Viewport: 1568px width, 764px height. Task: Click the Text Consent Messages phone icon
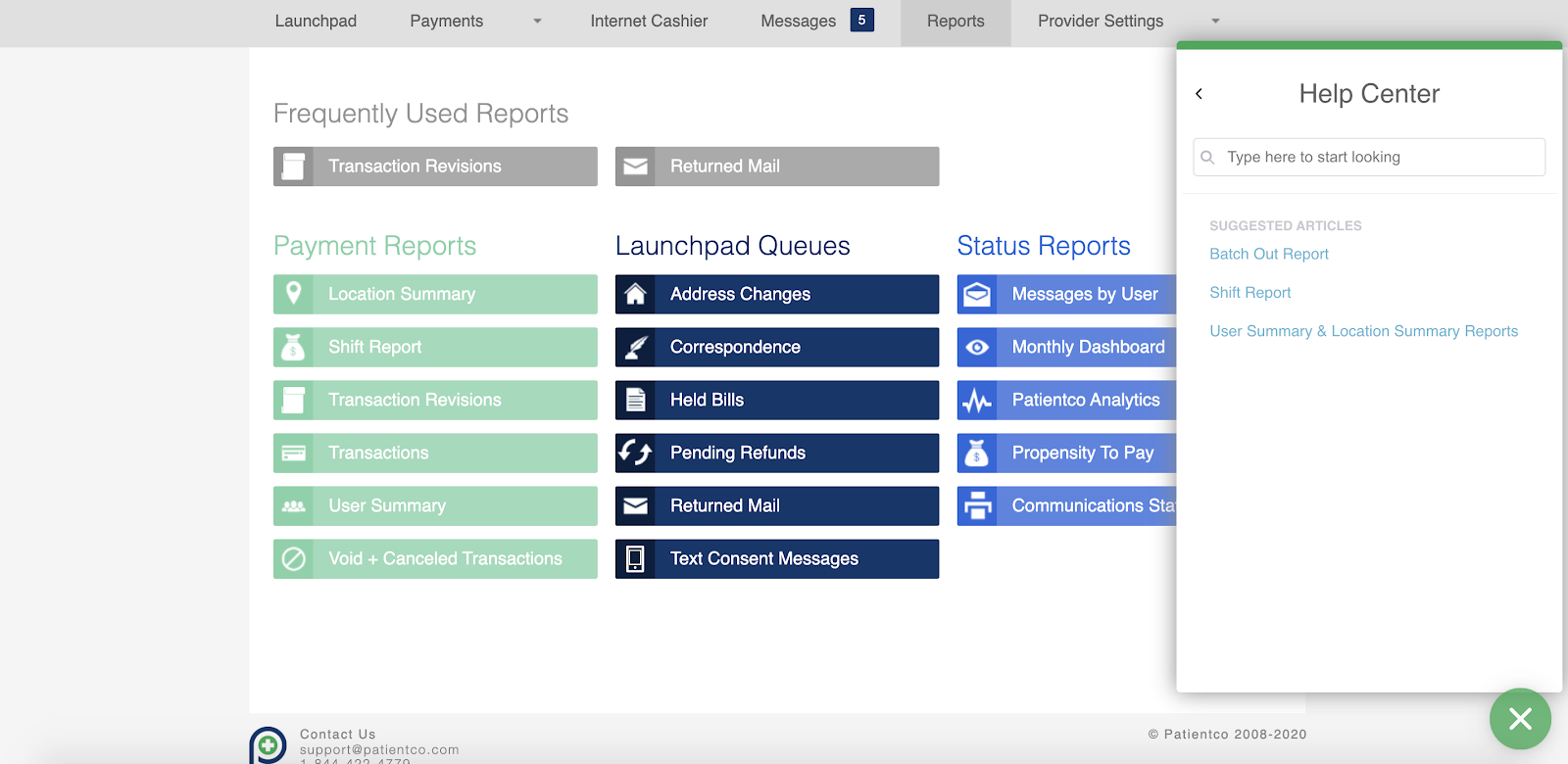pyautogui.click(x=635, y=558)
